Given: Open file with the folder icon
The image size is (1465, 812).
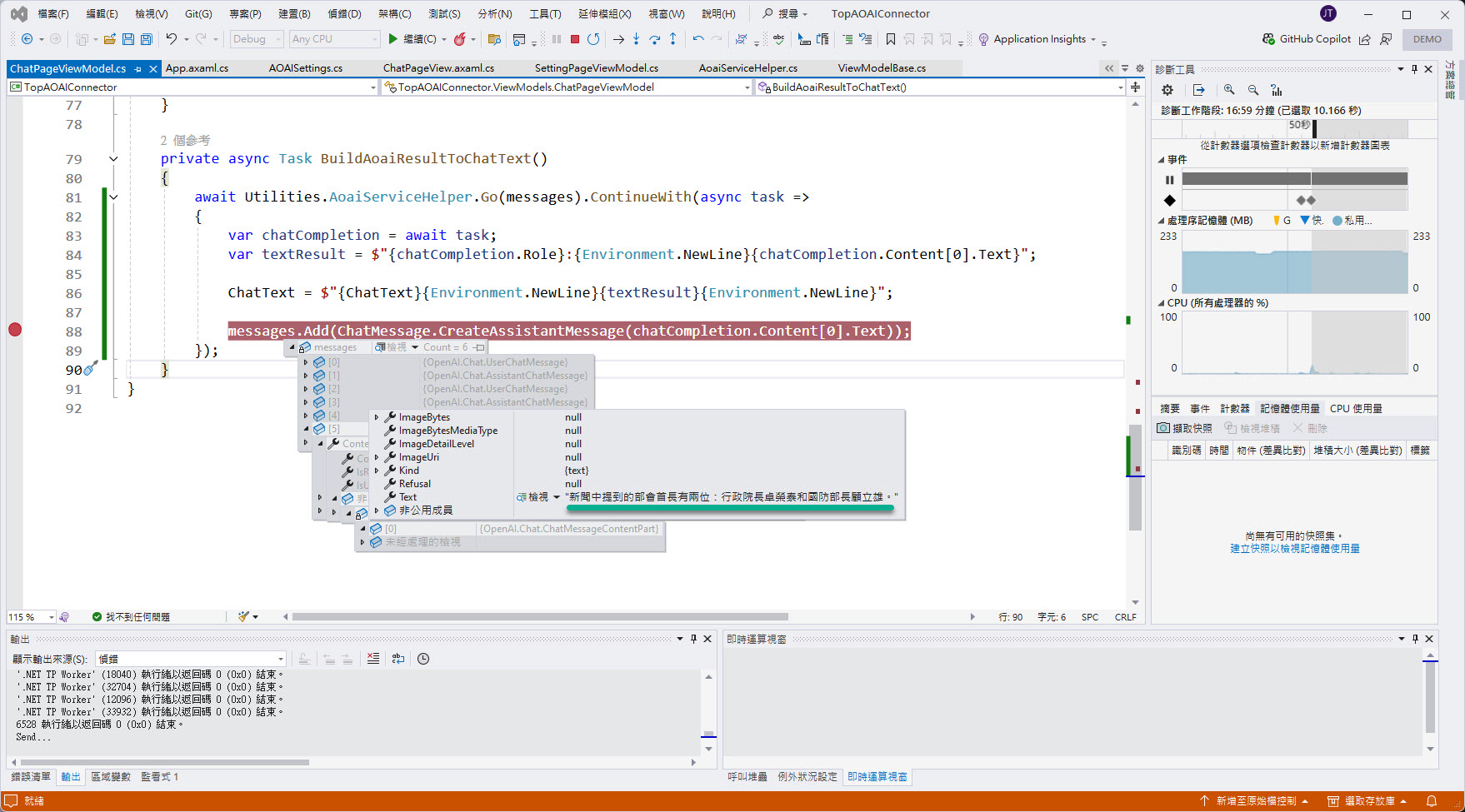Looking at the screenshot, I should 109,39.
